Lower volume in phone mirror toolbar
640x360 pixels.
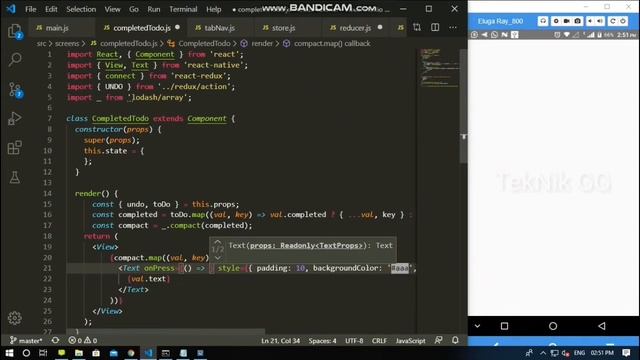pyautogui.click(x=590, y=21)
